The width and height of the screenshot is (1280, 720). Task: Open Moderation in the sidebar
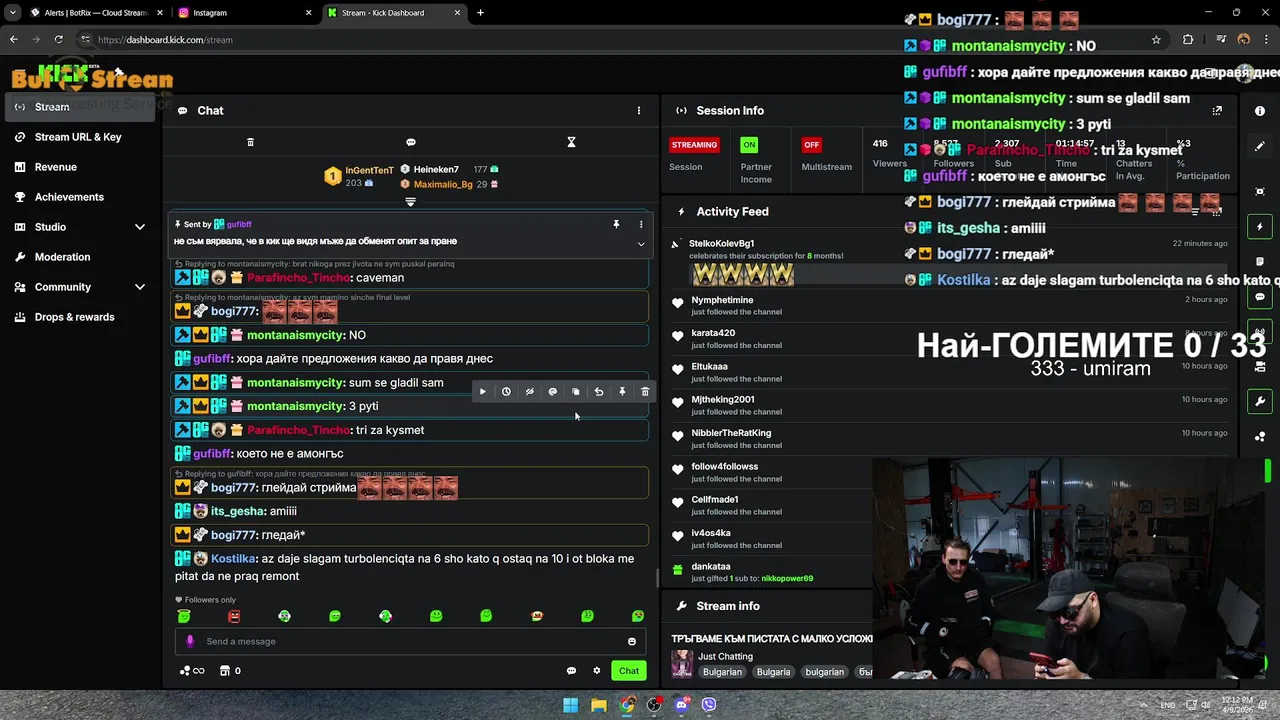tap(82, 257)
